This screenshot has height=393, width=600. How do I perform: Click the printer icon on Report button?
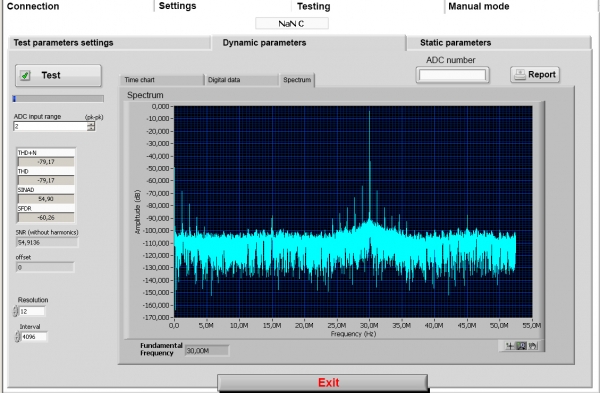(520, 74)
